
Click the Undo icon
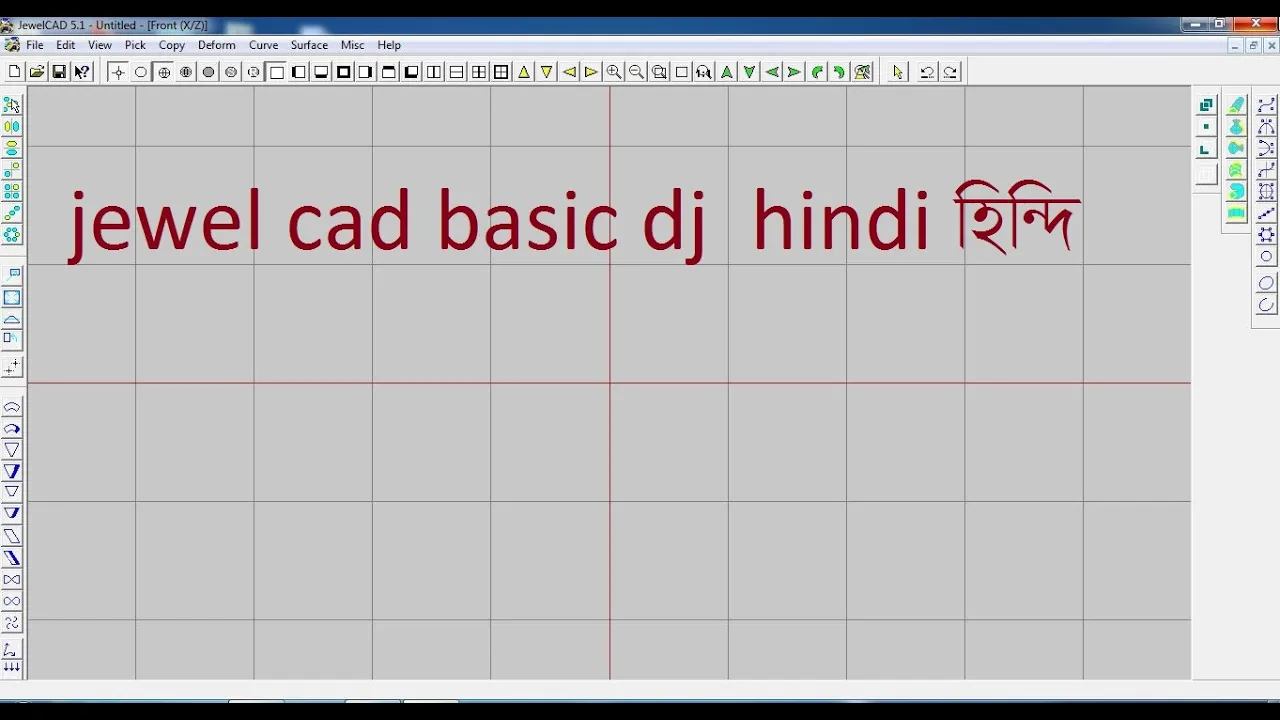tap(927, 72)
